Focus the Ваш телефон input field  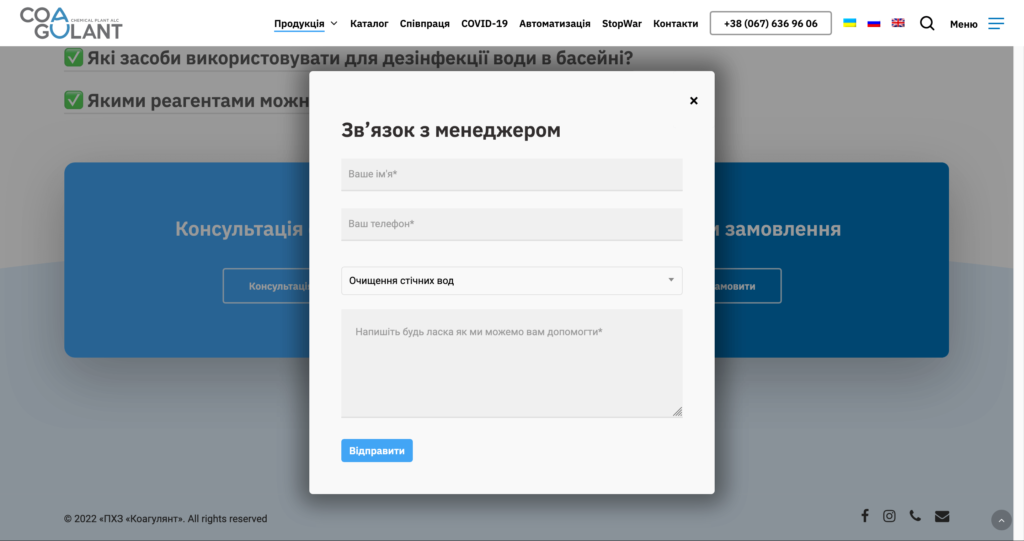[x=511, y=224]
